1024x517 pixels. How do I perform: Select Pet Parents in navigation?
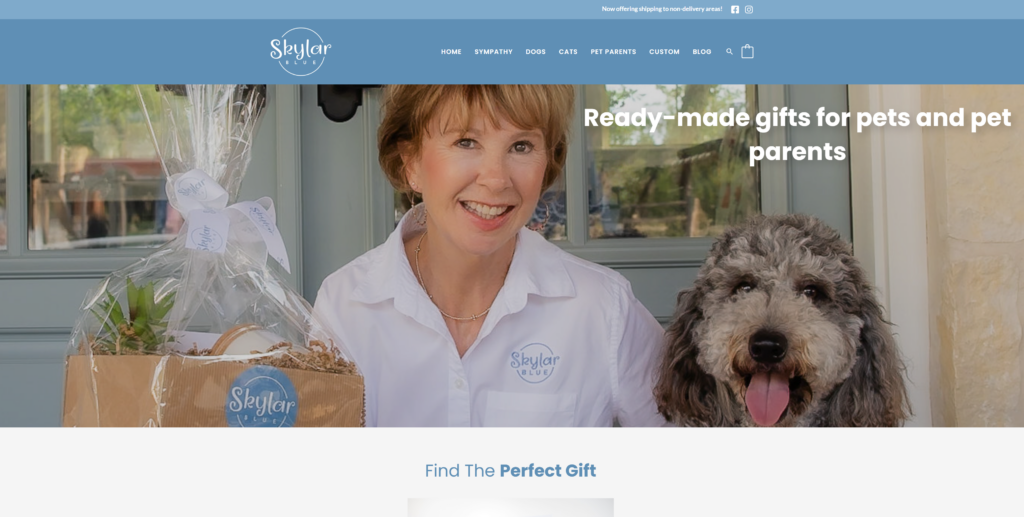(x=613, y=52)
